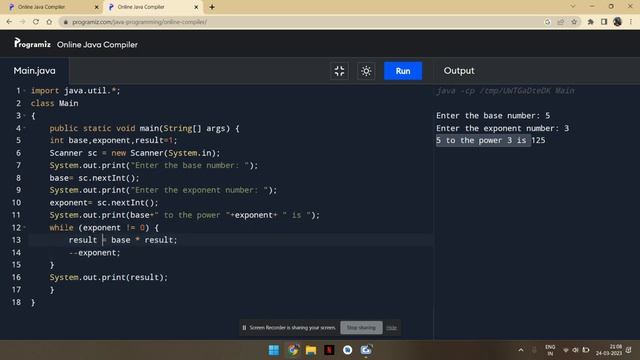Open the Chrome profile avatar

[x=618, y=22]
